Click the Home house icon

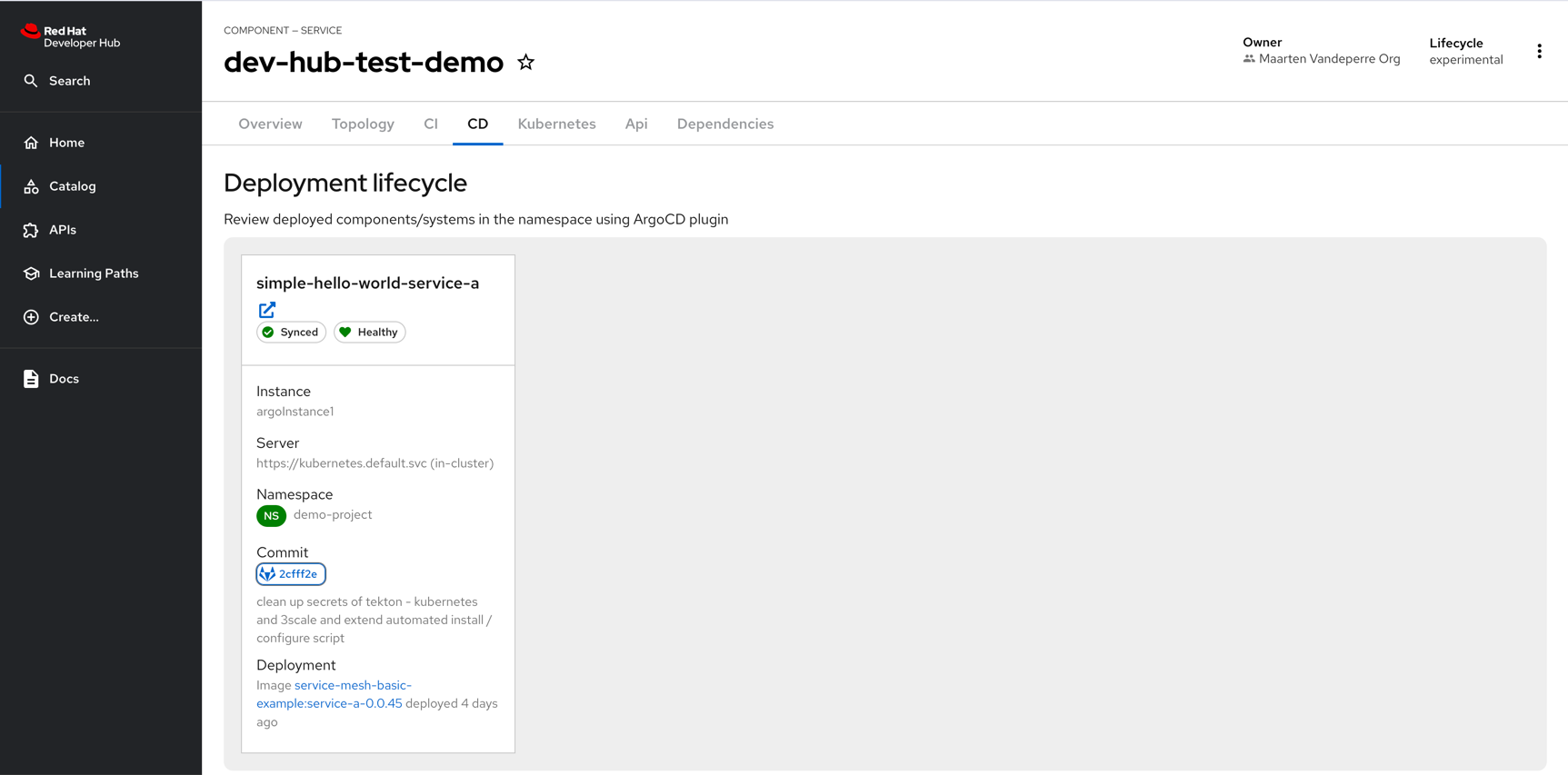31,143
